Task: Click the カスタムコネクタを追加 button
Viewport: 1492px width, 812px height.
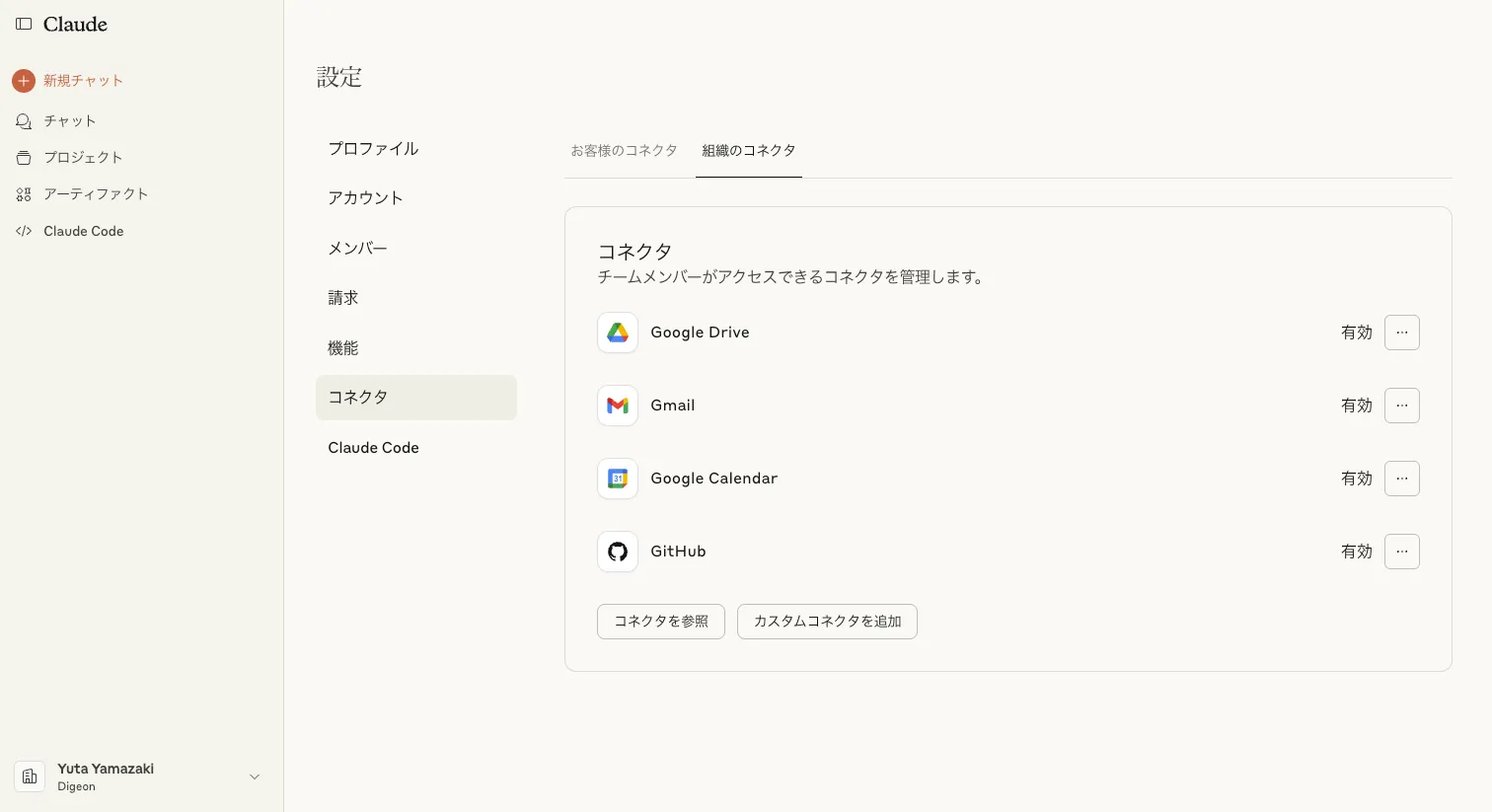Action: coord(827,622)
